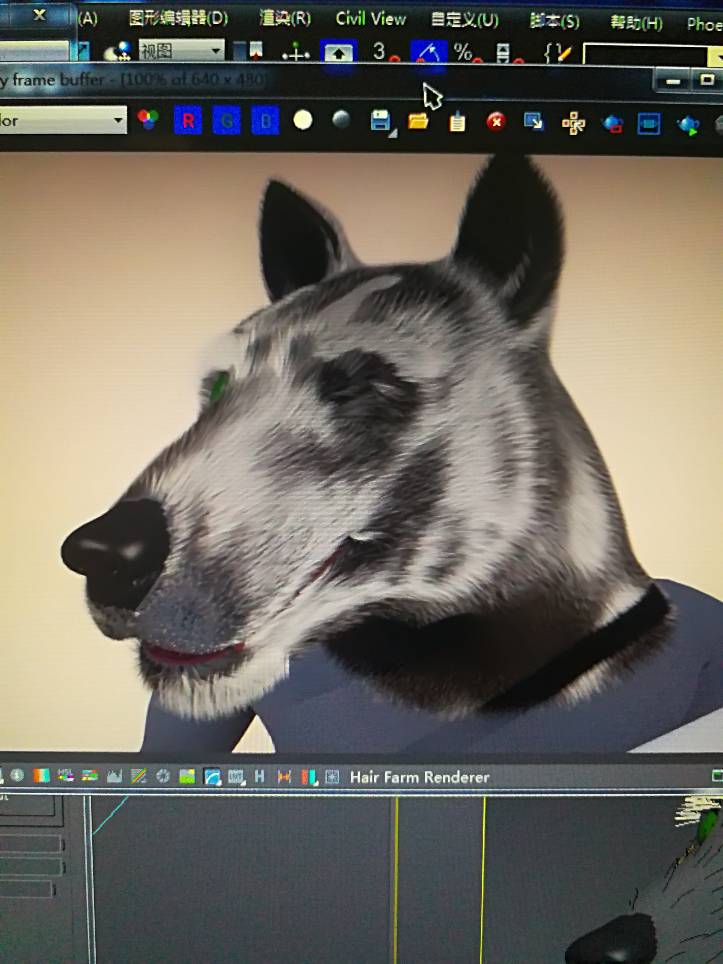This screenshot has width=723, height=964.
Task: Switch to alpha channel white circle
Action: [302, 120]
